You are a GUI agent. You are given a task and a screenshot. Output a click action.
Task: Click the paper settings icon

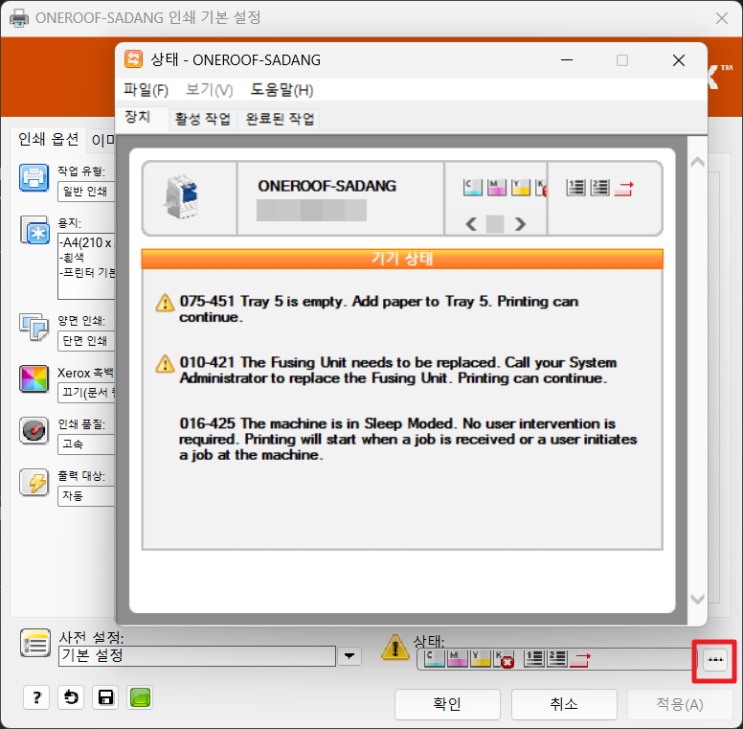(x=35, y=230)
